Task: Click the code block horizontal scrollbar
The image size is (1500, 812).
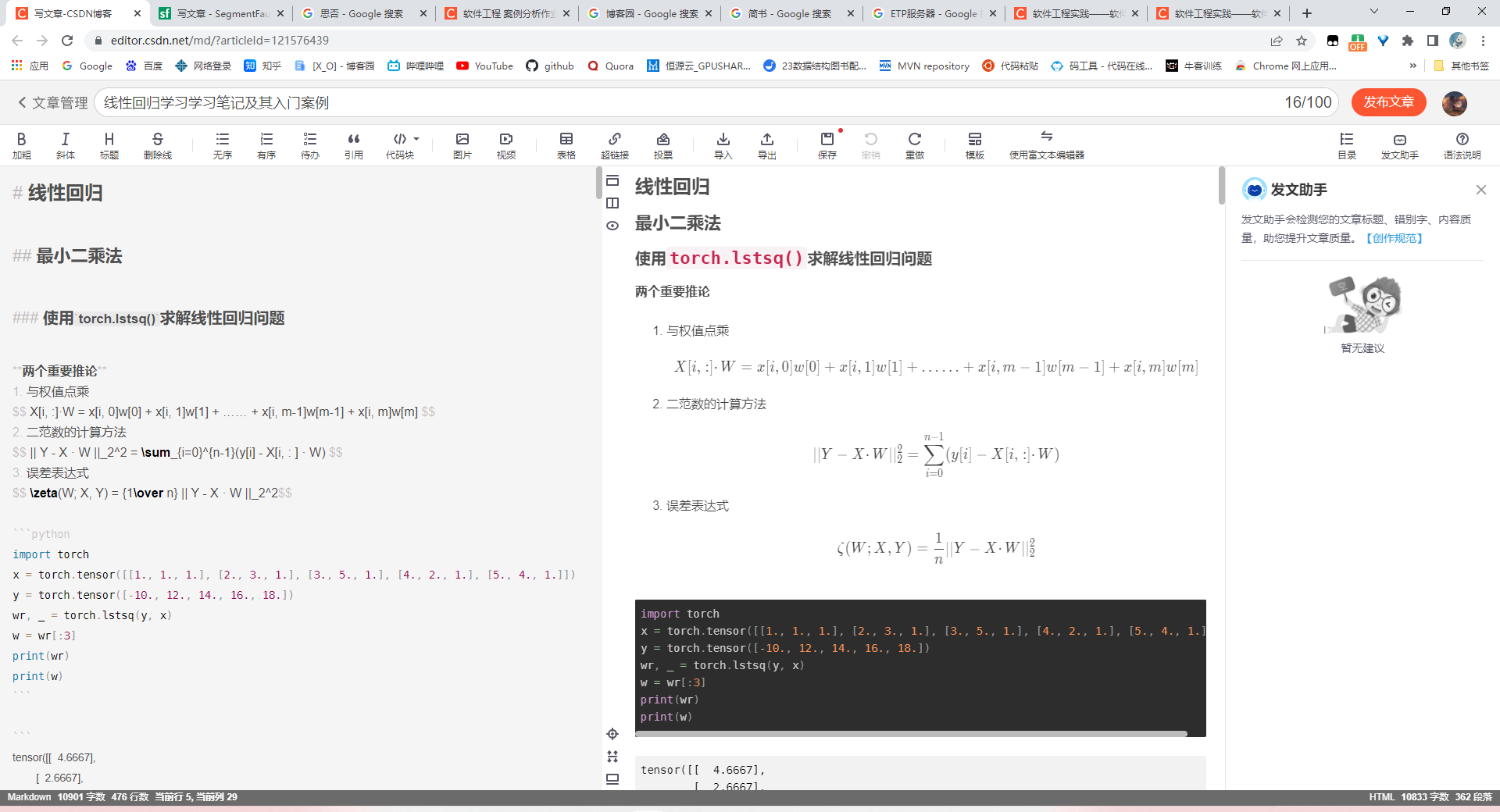Action: click(x=911, y=734)
